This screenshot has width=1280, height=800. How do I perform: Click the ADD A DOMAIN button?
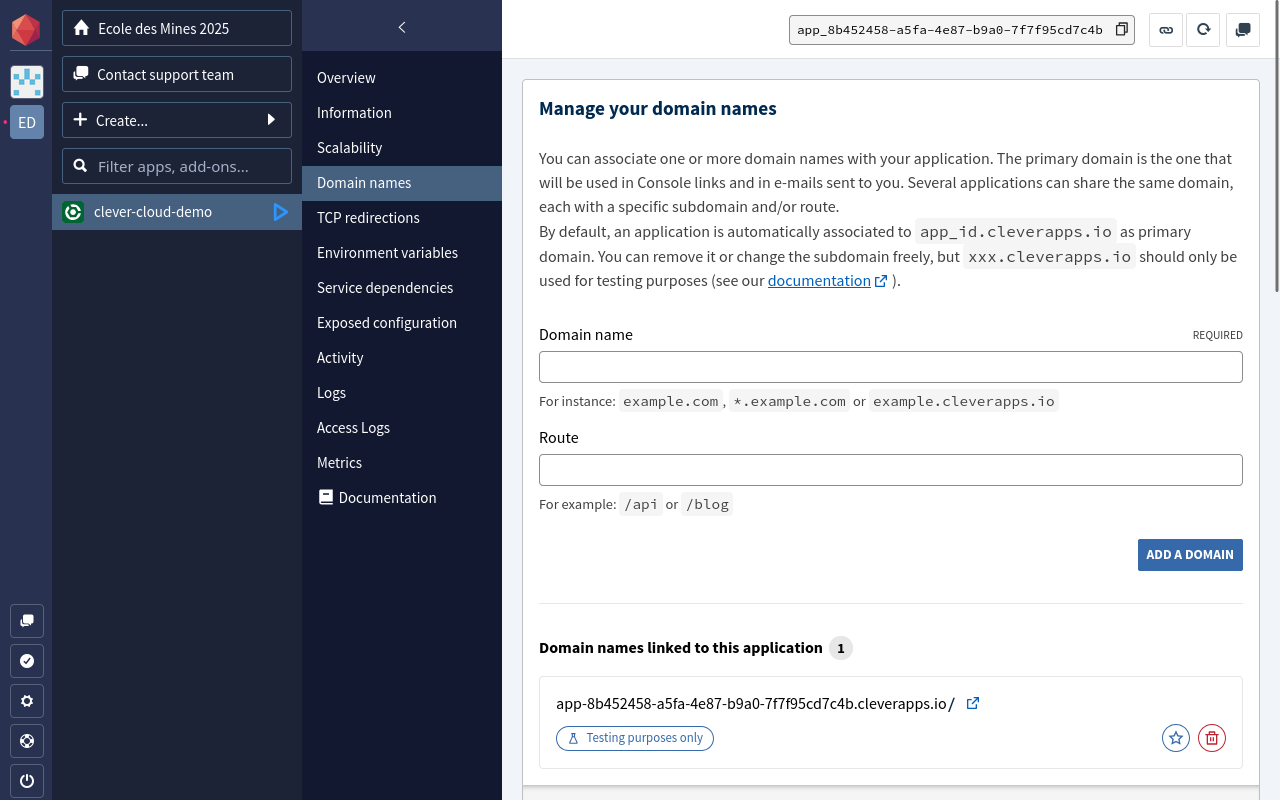coord(1190,554)
